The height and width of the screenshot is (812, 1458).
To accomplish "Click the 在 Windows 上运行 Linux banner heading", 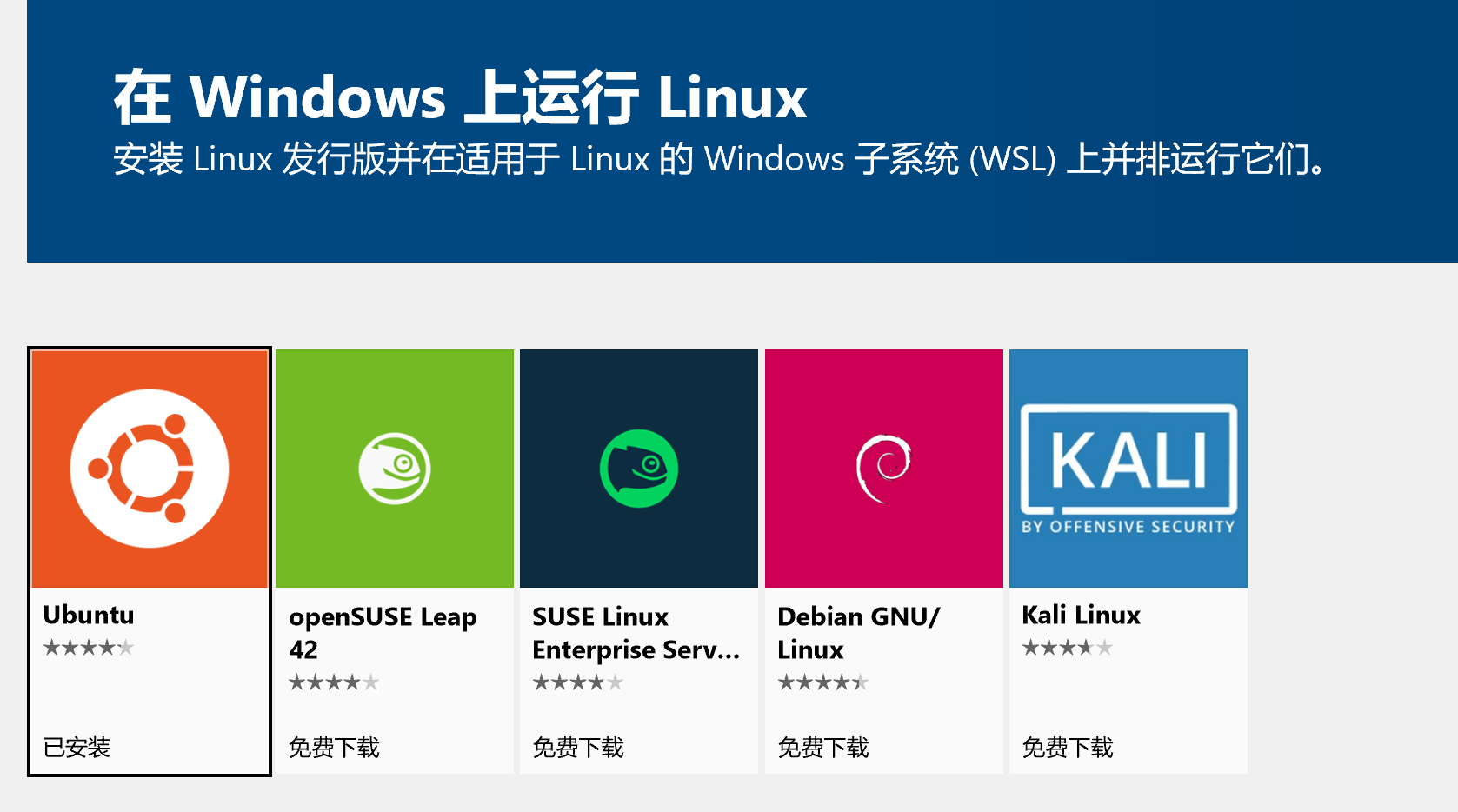I will click(460, 97).
